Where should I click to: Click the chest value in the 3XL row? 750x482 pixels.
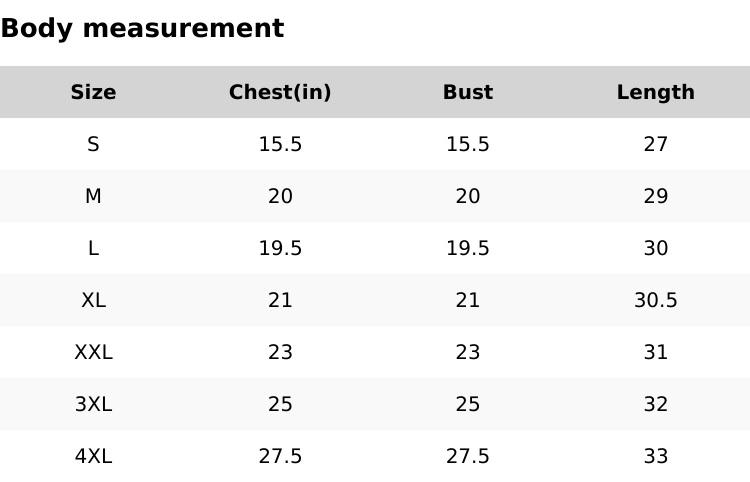pos(280,404)
